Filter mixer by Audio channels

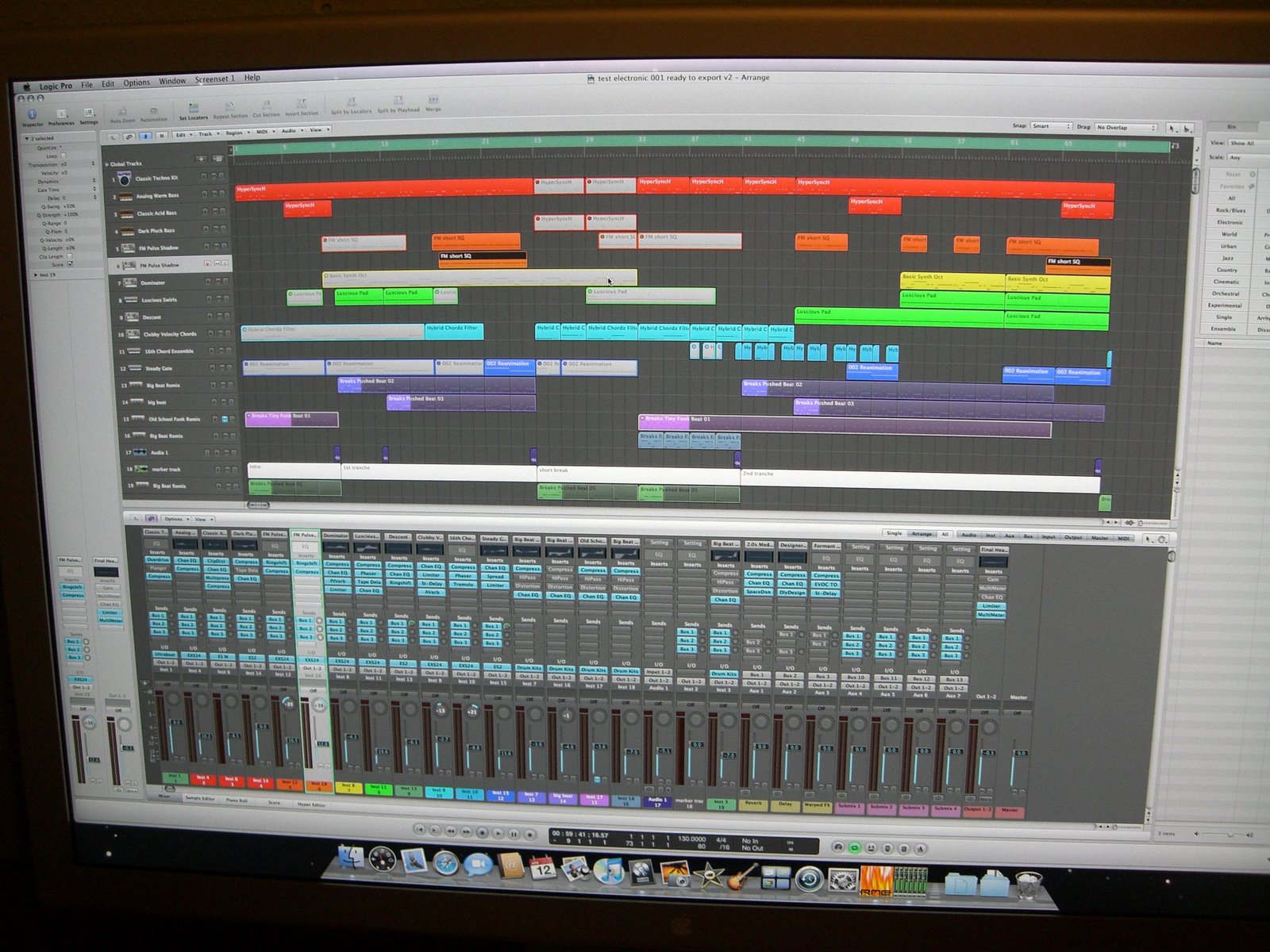pos(969,535)
